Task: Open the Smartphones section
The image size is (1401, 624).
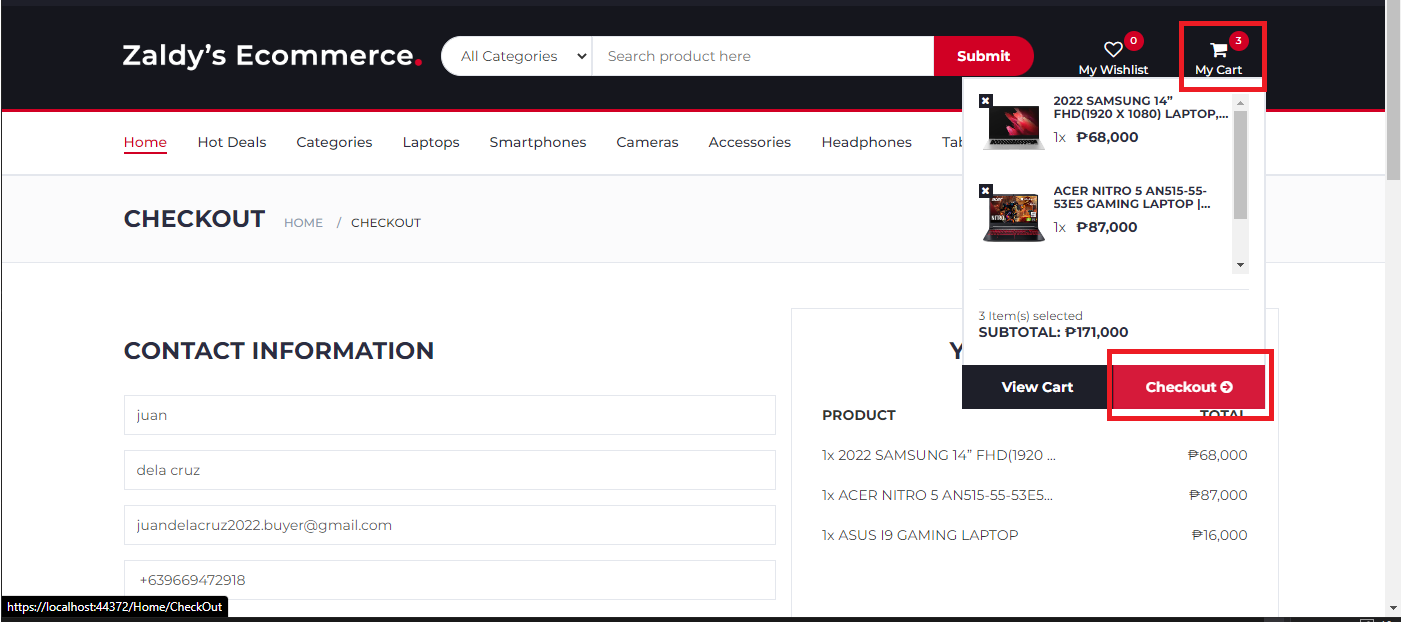Action: click(537, 142)
